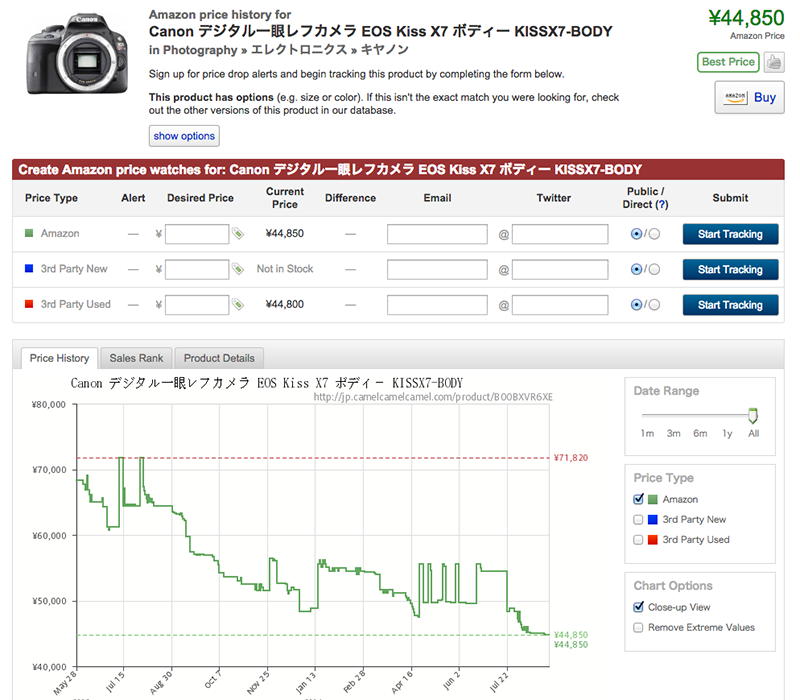
Task: Open the show options button
Action: tap(184, 136)
